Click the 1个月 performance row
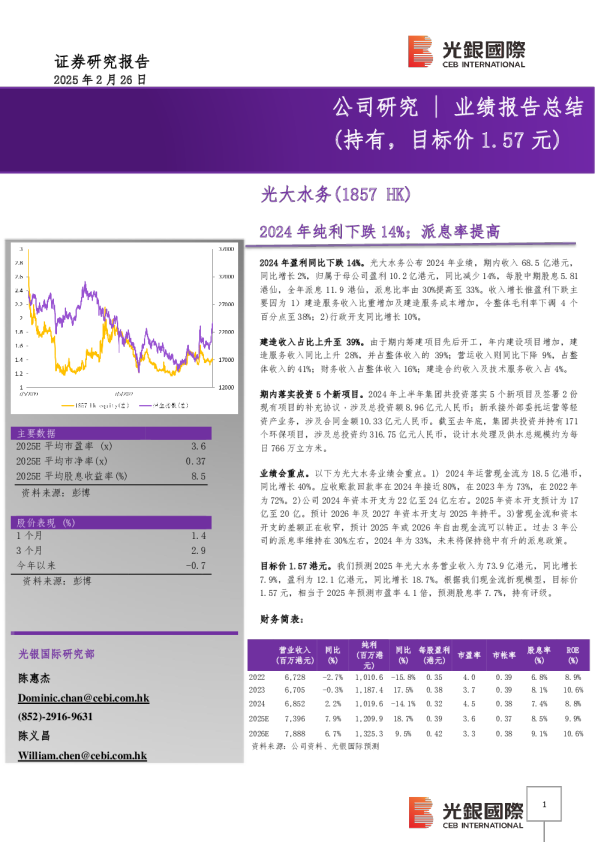 tap(111, 536)
